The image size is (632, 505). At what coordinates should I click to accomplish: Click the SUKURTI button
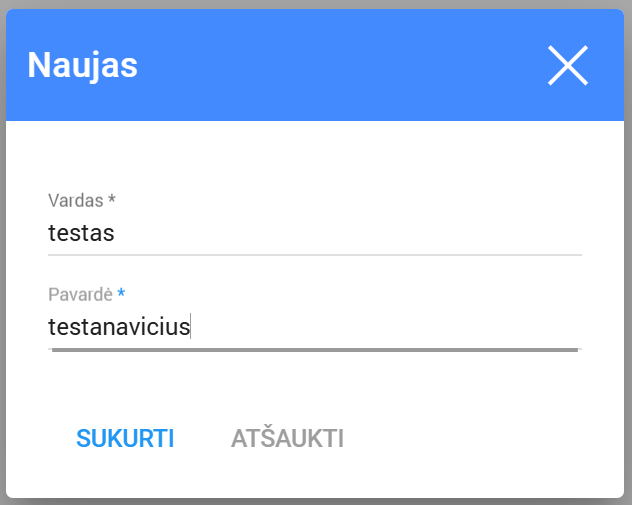pos(125,439)
